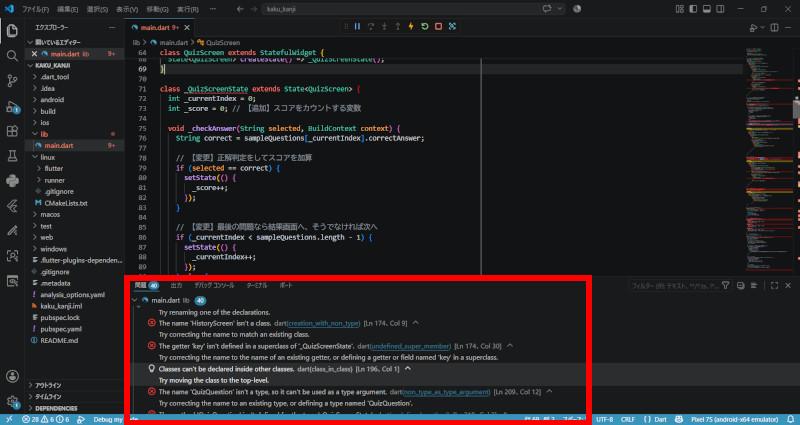
Task: Click the debug Step Out button
Action: click(398, 27)
